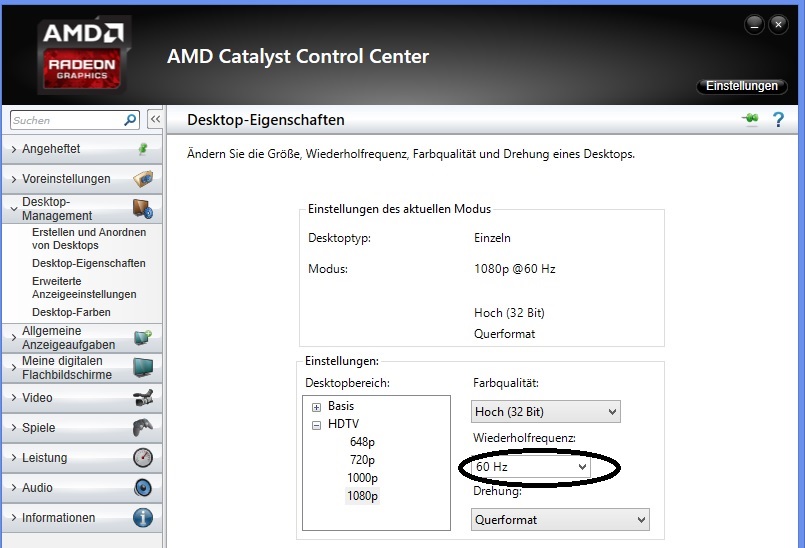Open help via question mark icon
The height and width of the screenshot is (548, 805).
click(x=778, y=120)
